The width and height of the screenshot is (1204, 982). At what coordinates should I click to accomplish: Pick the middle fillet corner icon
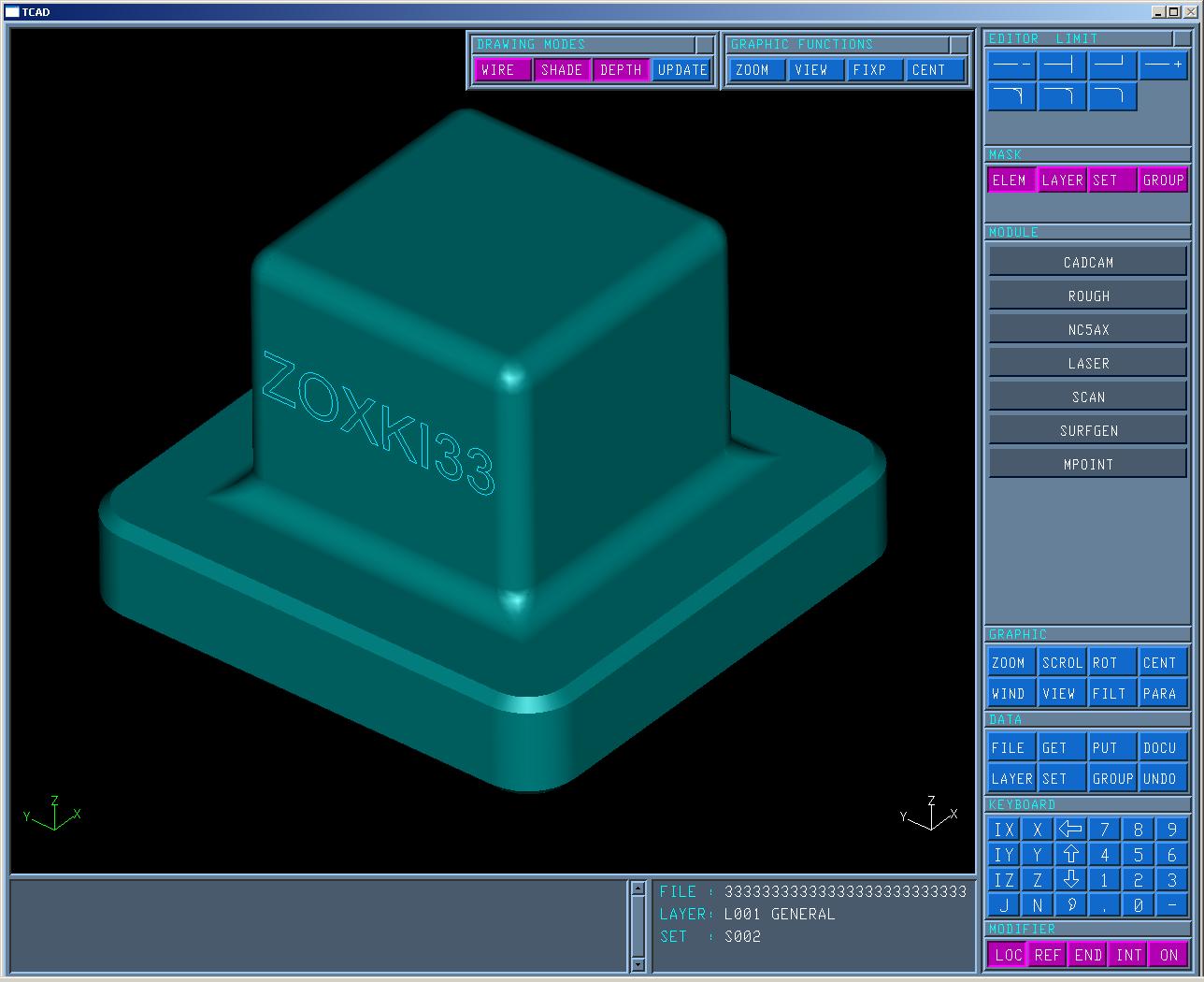pyautogui.click(x=1062, y=96)
